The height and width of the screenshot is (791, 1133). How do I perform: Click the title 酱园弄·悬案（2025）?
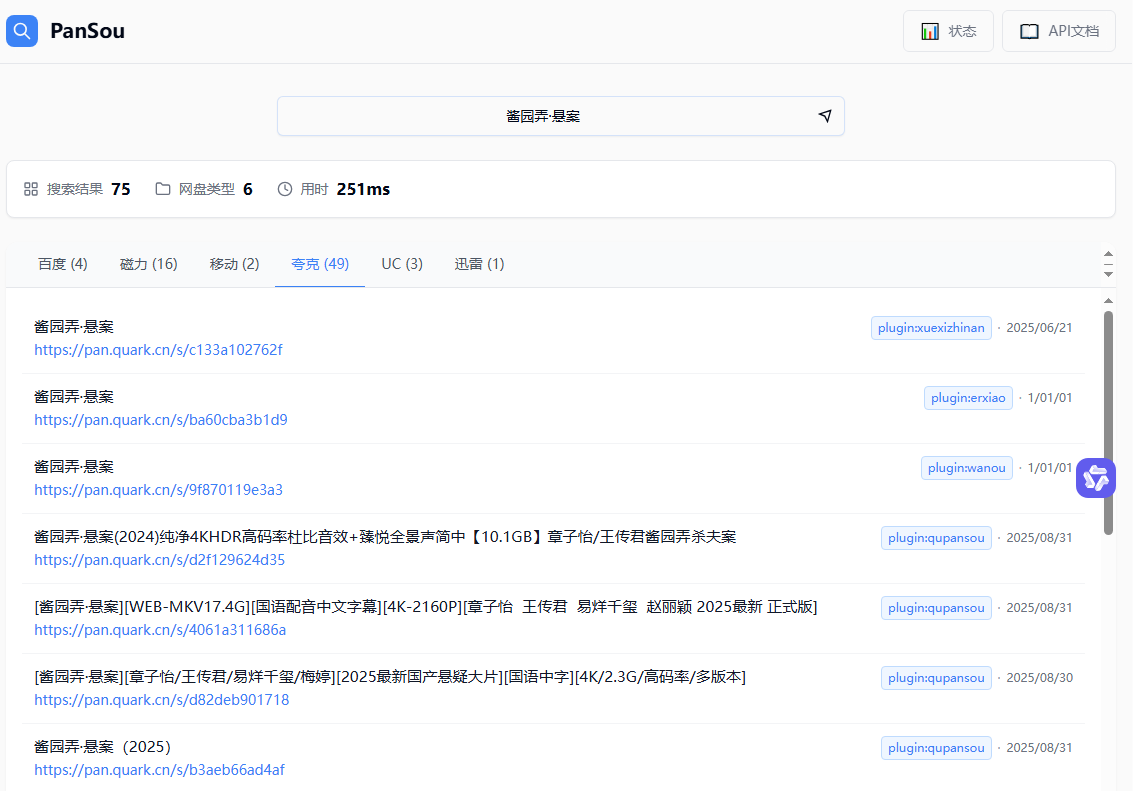pyautogui.click(x=103, y=748)
